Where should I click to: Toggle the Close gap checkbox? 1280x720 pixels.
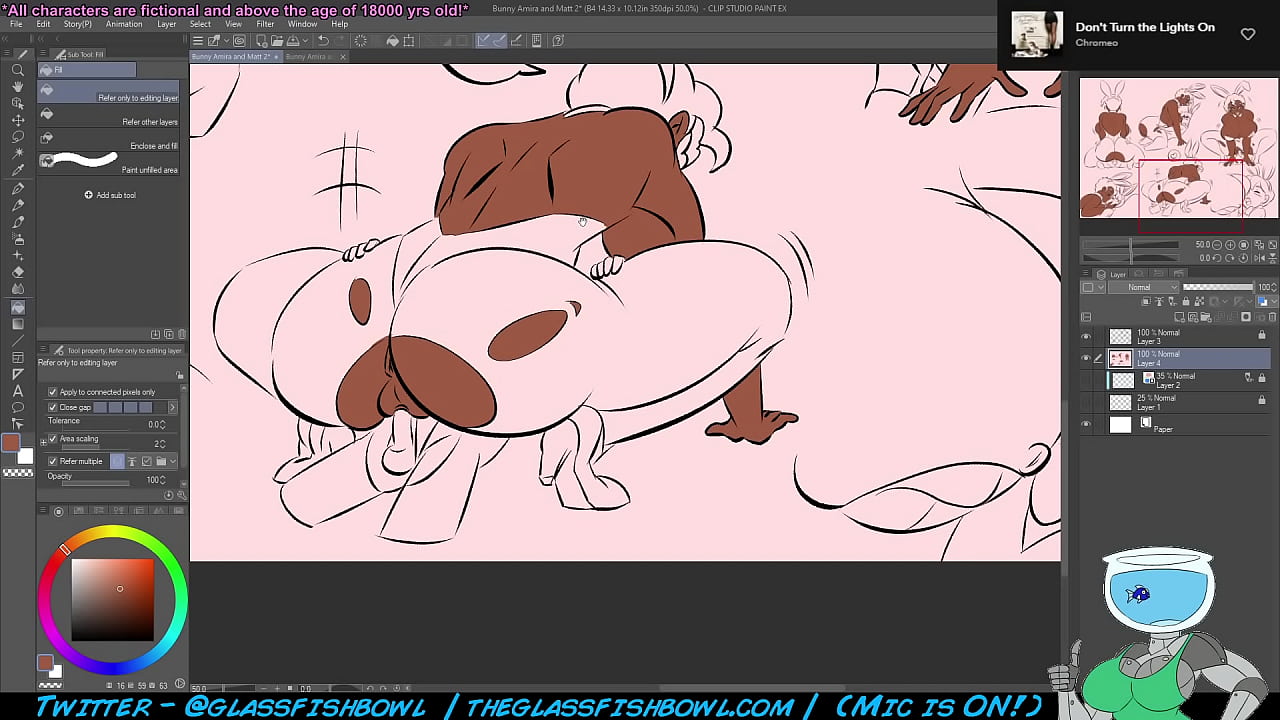point(53,407)
